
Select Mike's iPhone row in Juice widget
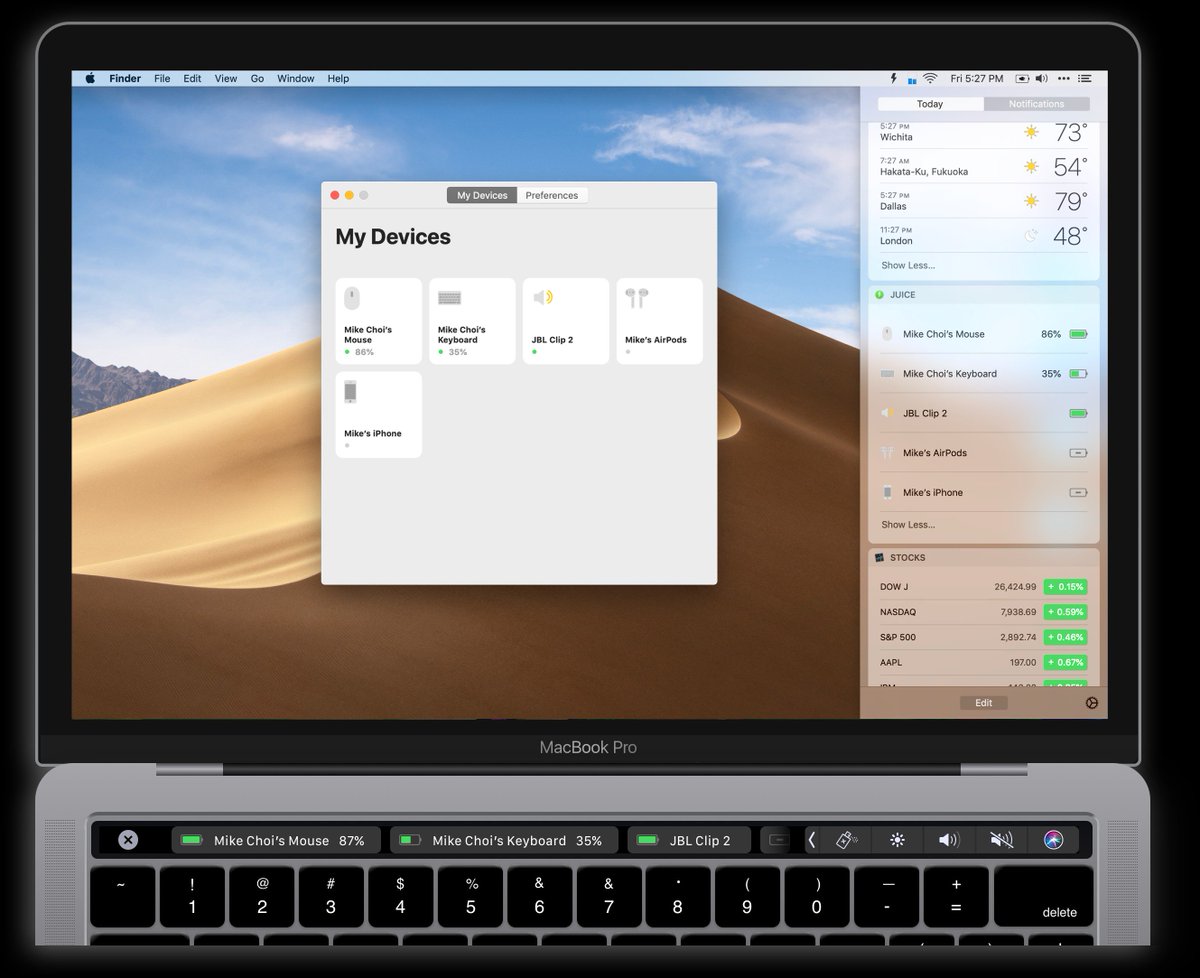(x=984, y=492)
